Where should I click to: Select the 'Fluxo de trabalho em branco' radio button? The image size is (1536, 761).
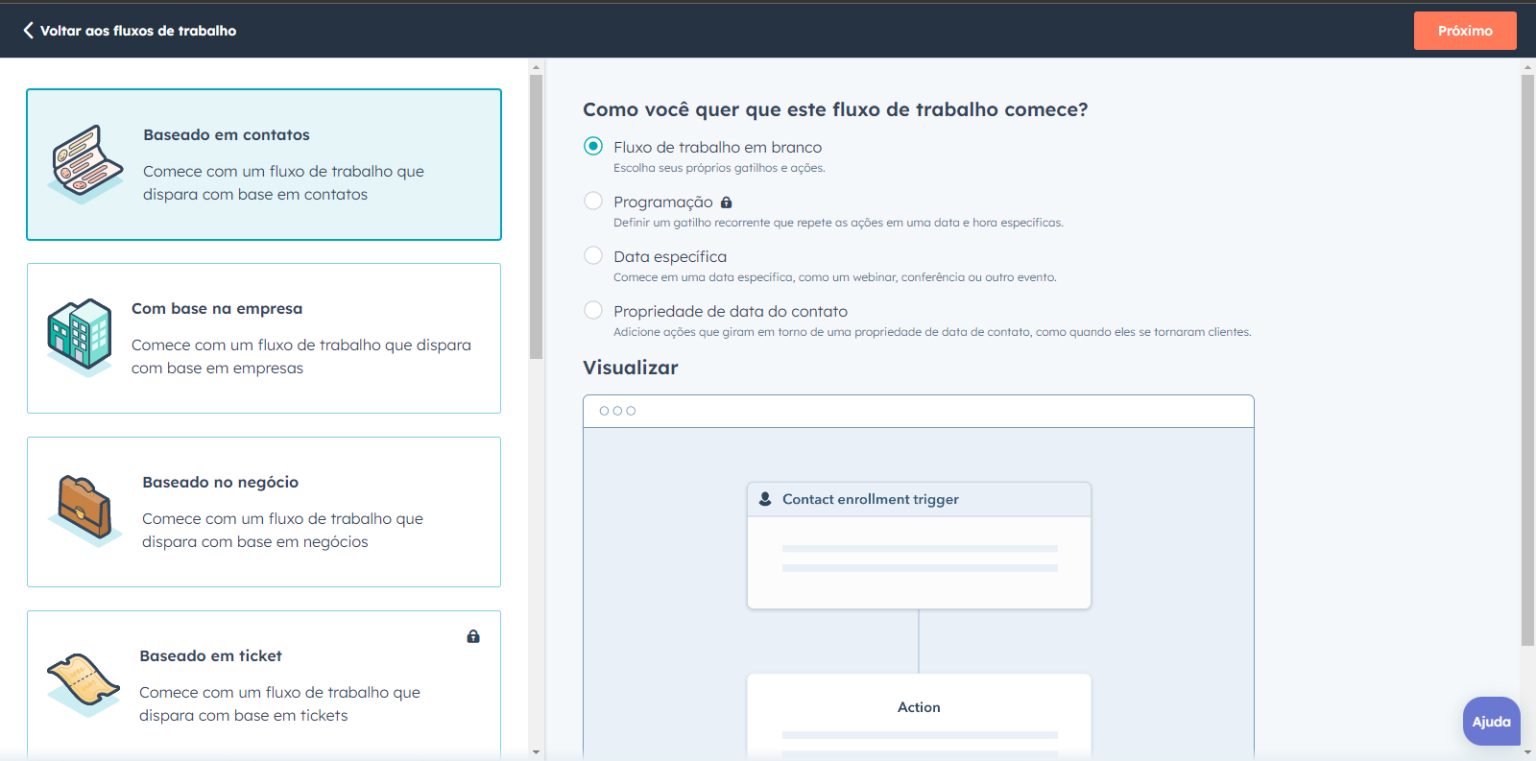click(x=592, y=147)
